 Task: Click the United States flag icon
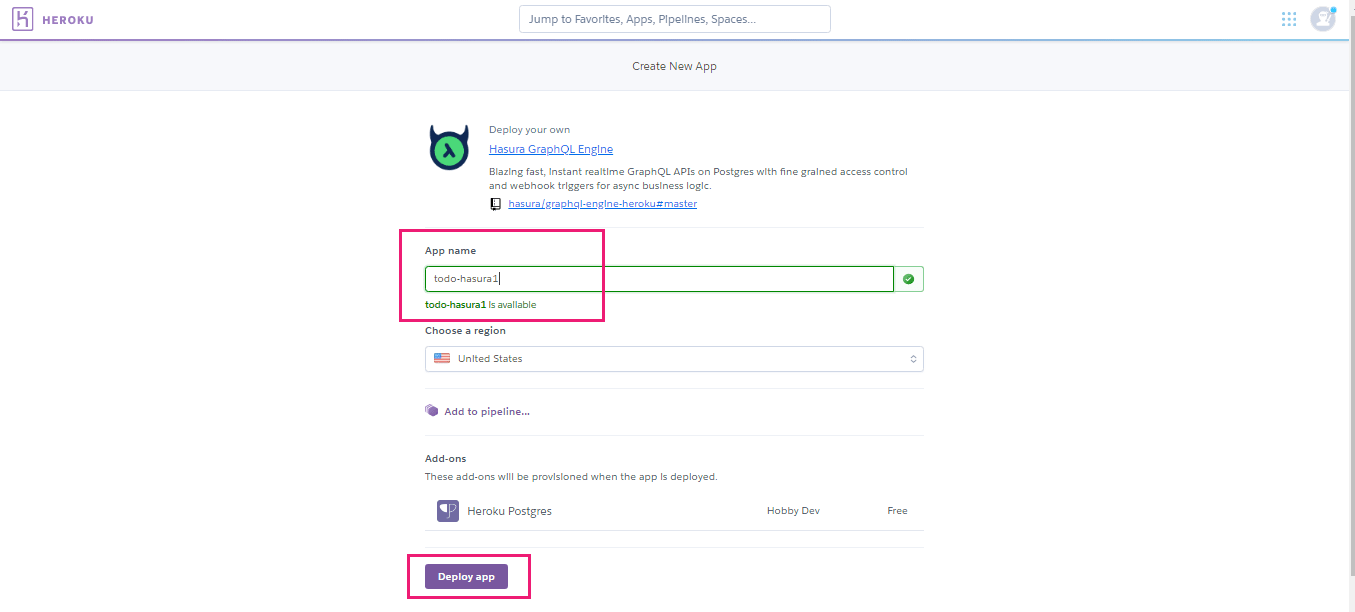[x=442, y=359]
